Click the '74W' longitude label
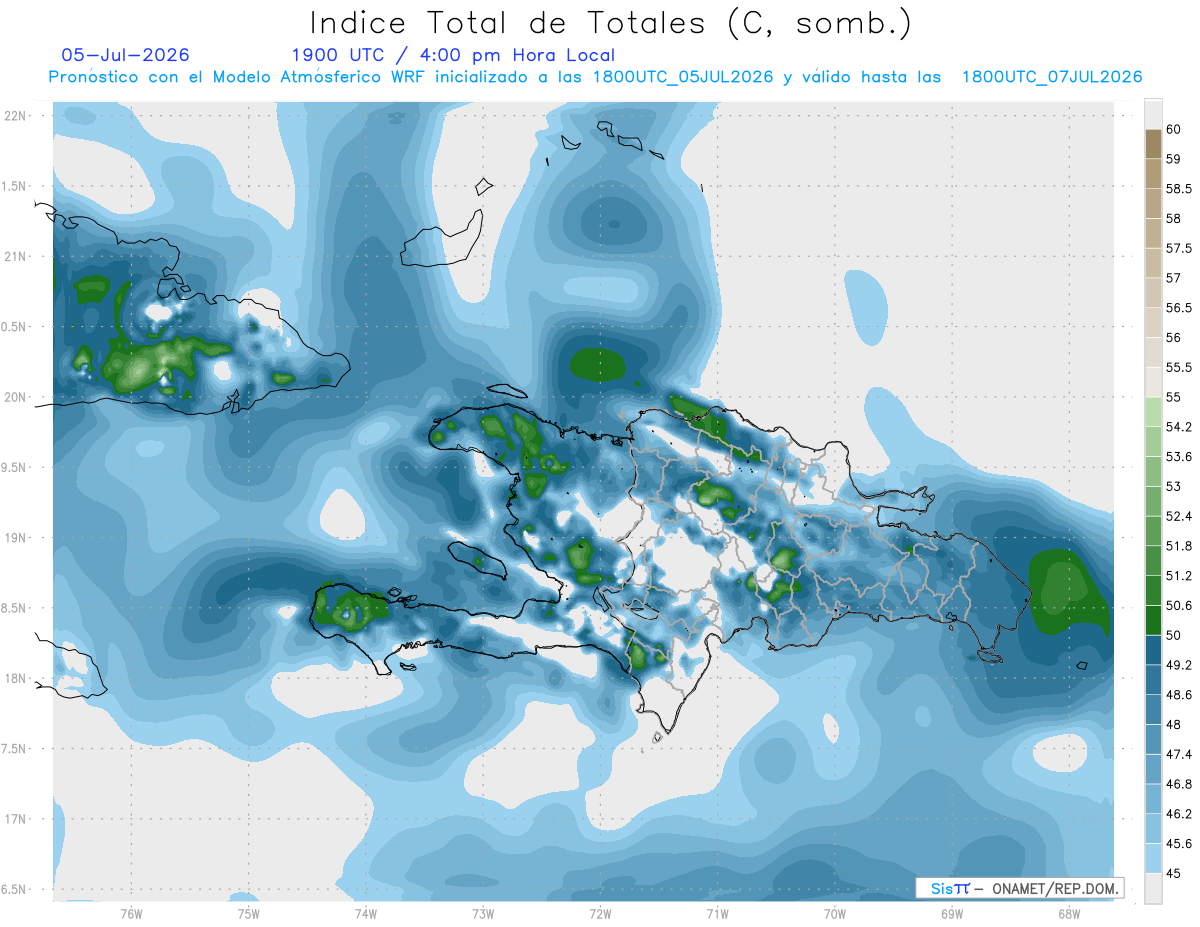Image resolution: width=1200 pixels, height=927 pixels. click(x=366, y=913)
